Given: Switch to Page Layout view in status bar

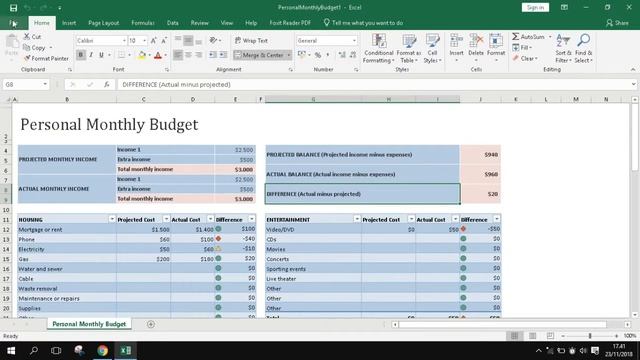Looking at the screenshot, I should point(532,336).
